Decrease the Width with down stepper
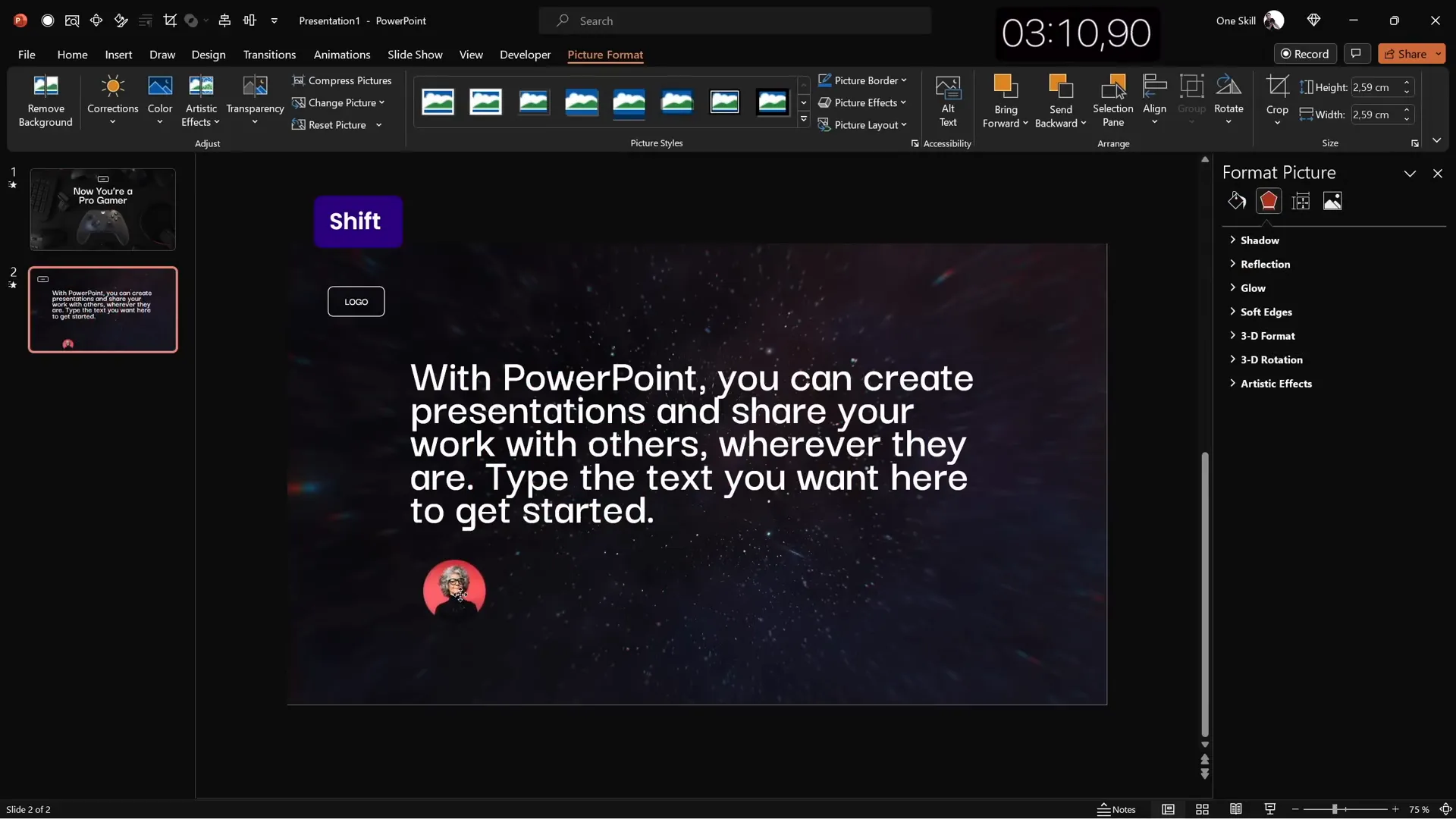Viewport: 1456px width, 819px height. 1407,119
